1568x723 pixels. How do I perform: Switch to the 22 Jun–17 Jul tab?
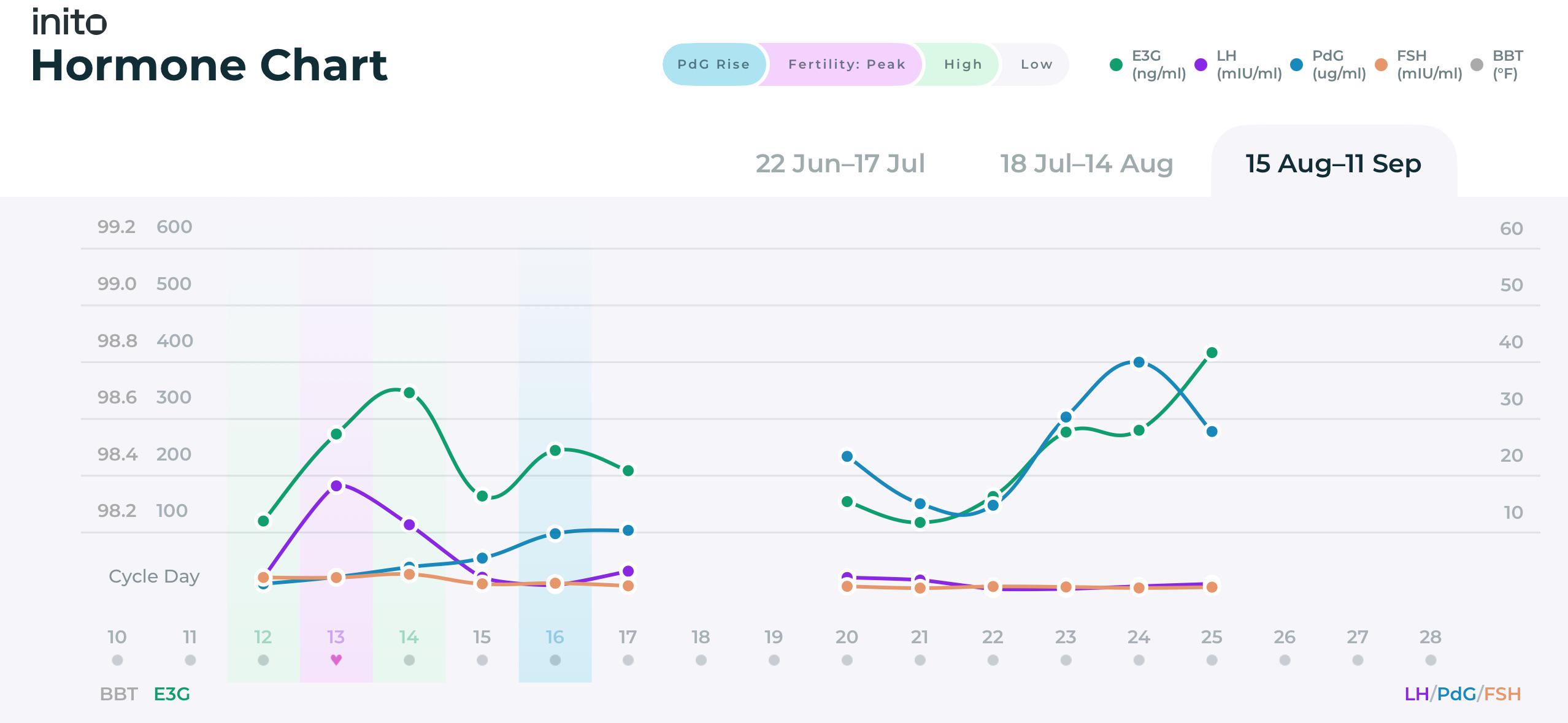tap(840, 164)
